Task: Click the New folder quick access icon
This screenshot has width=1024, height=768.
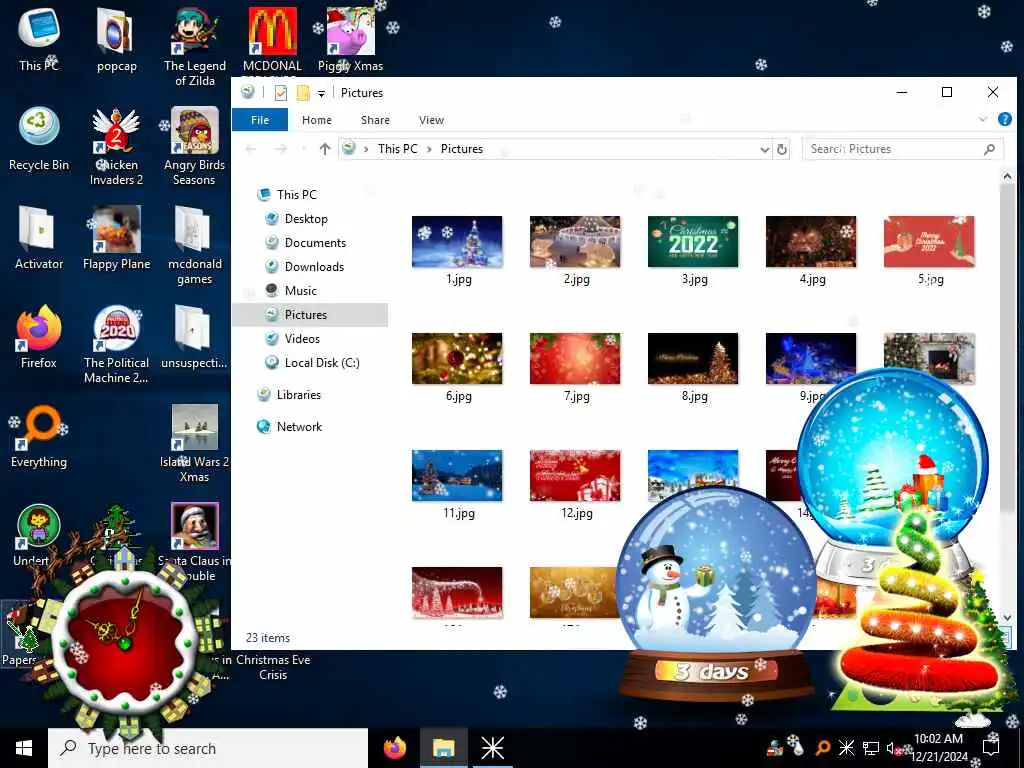Action: (303, 93)
